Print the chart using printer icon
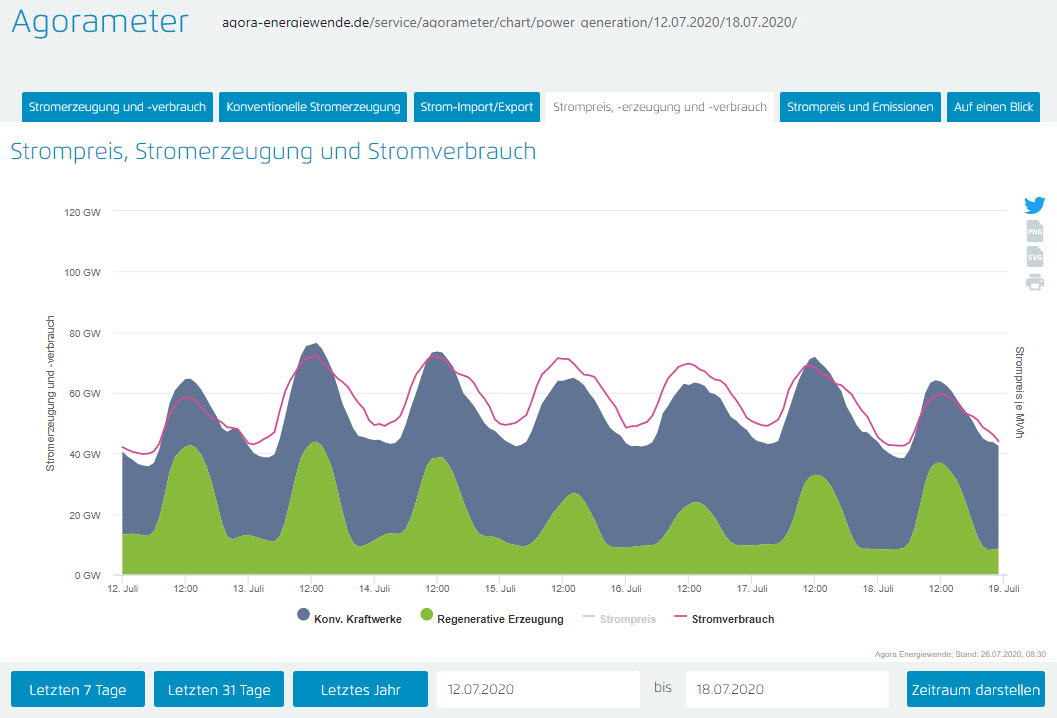The height and width of the screenshot is (718, 1057). point(1034,282)
